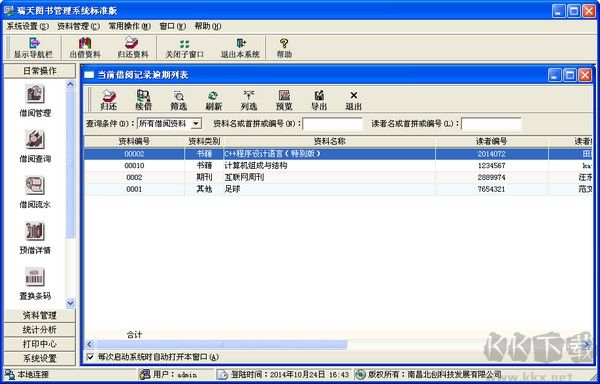This screenshot has width=600, height=384.
Task: Open 预借详情 in sidebar
Action: (35, 238)
